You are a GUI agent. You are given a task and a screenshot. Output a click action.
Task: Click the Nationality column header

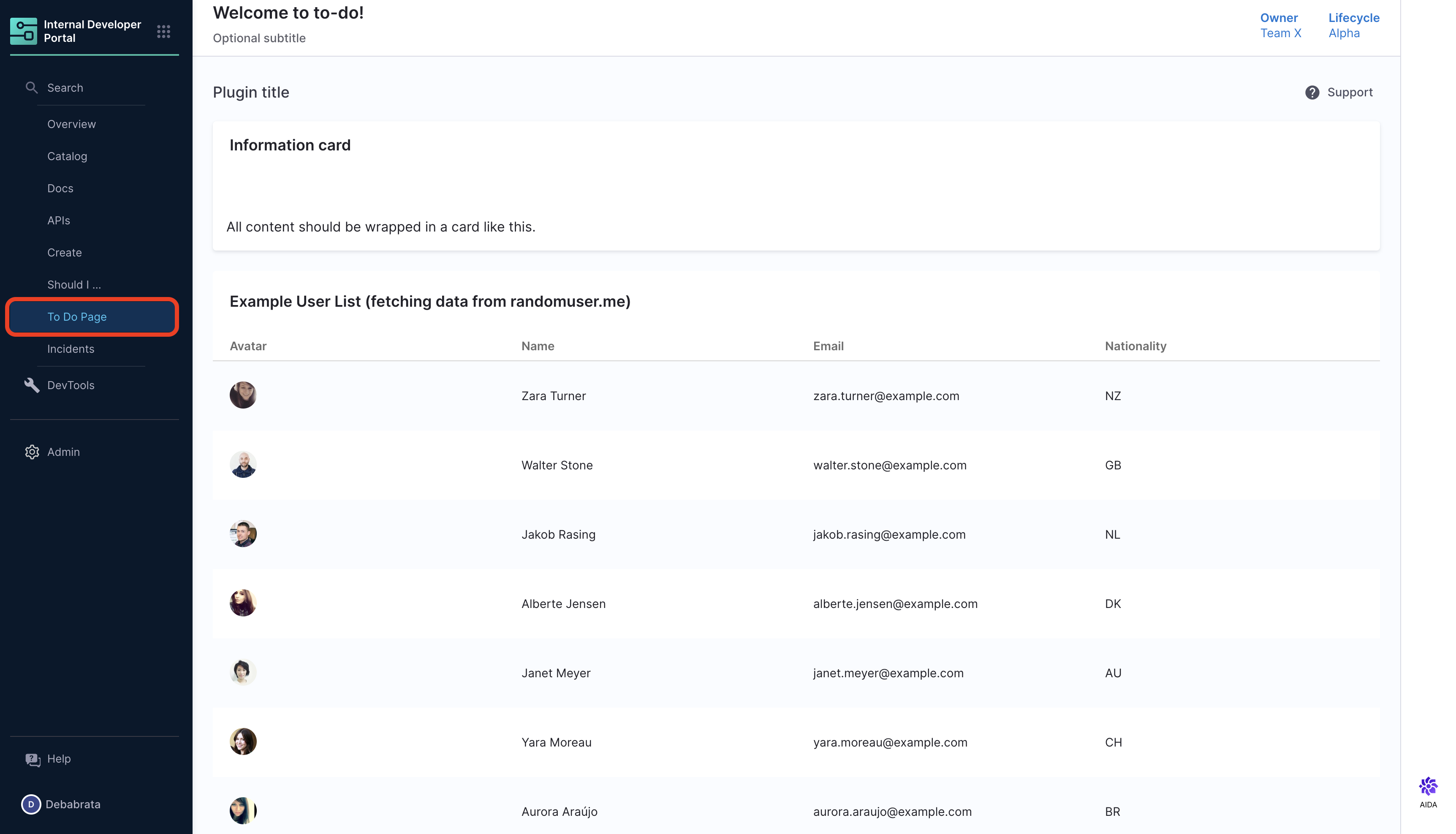[x=1135, y=346]
